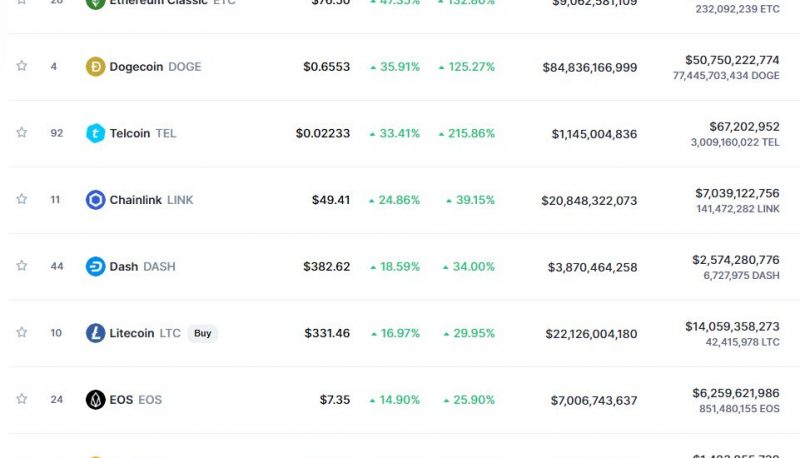The height and width of the screenshot is (458, 800).
Task: Click Dogecoin 35.91% change value
Action: [x=399, y=67]
